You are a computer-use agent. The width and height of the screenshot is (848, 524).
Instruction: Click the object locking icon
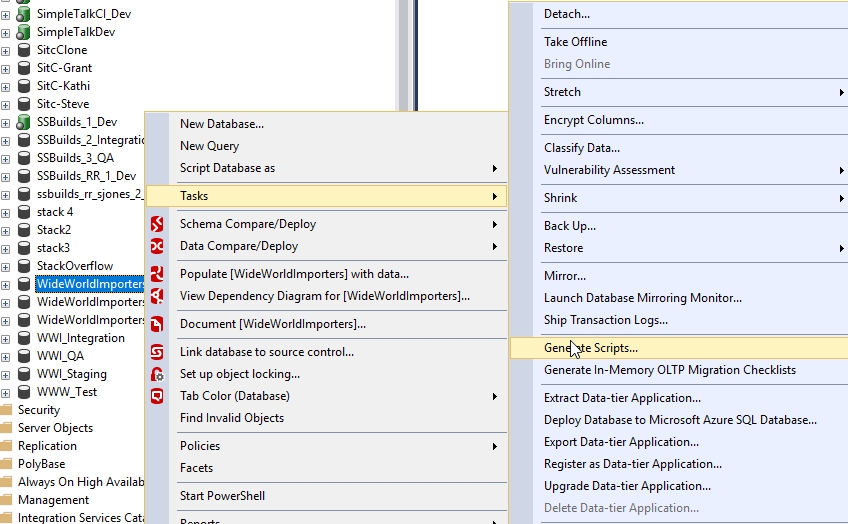click(x=157, y=374)
